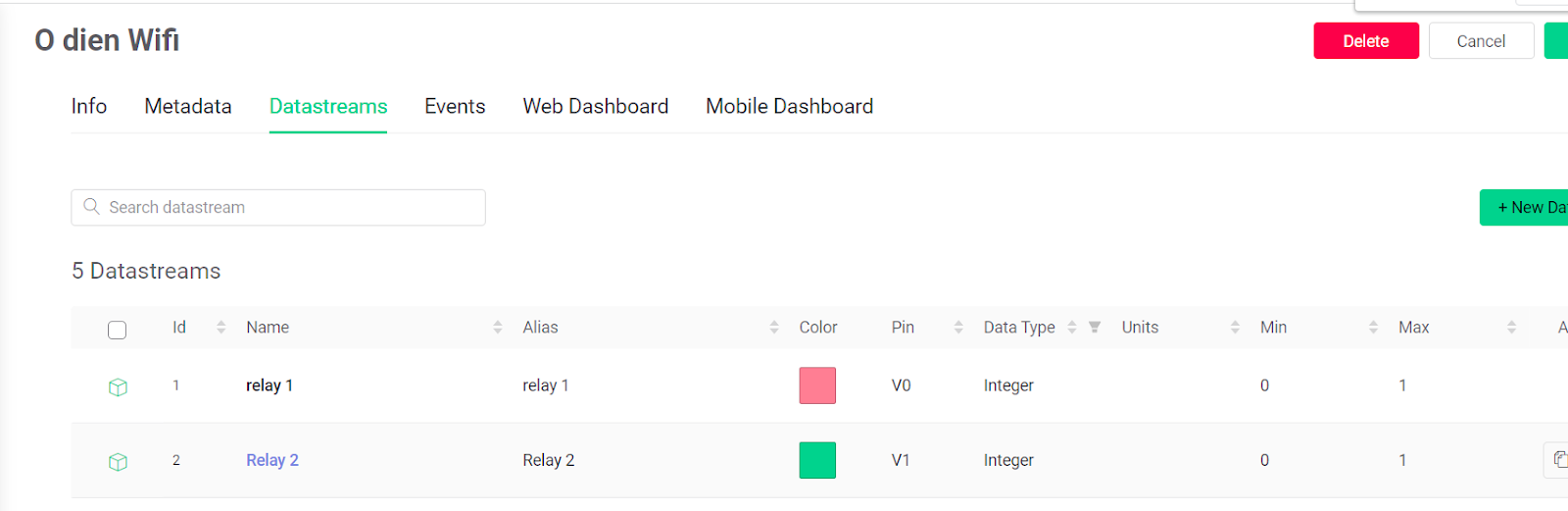Sort by Units column arrows
This screenshot has width=1568, height=511.
click(x=1235, y=328)
